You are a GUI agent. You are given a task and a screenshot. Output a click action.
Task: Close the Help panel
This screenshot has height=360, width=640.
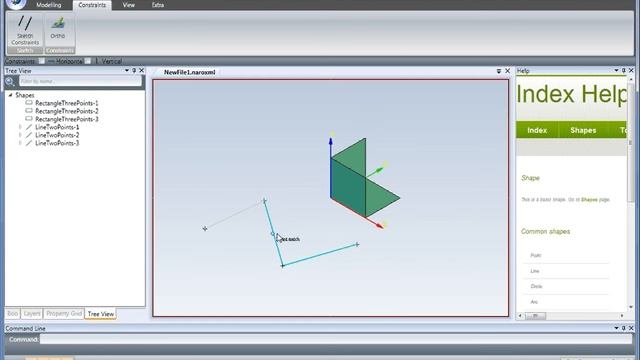pos(631,71)
